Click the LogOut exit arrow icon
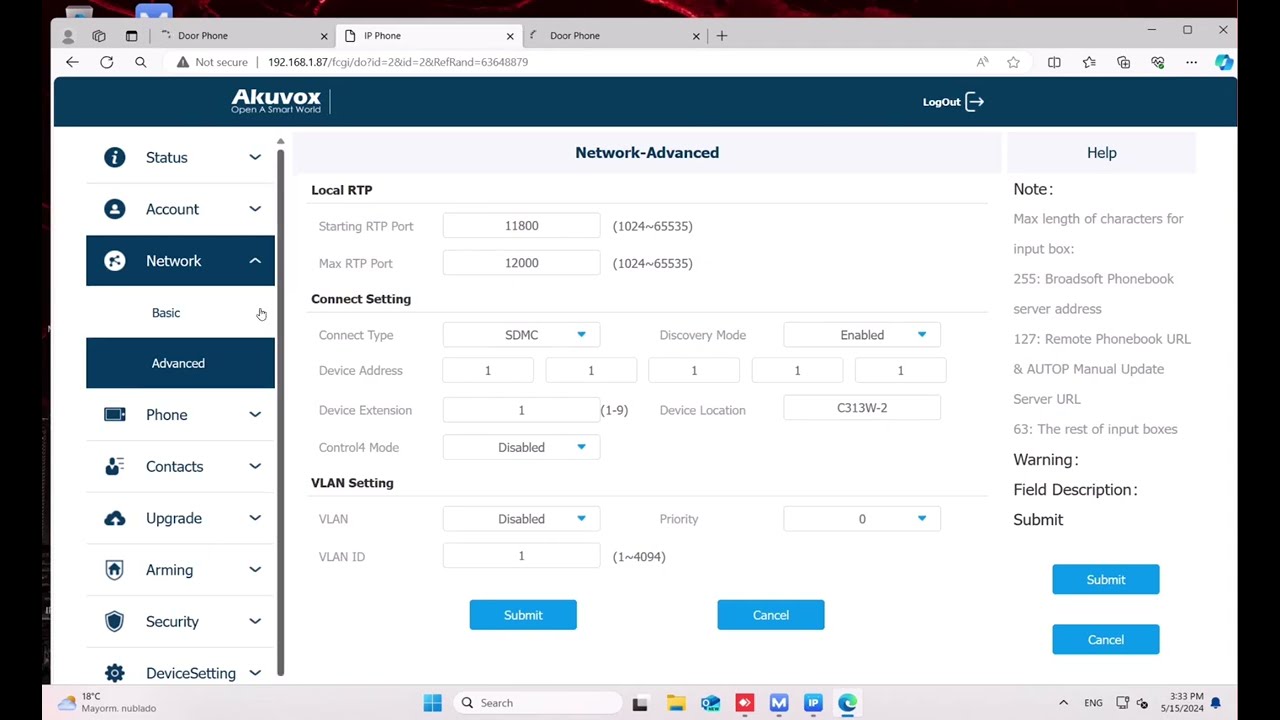The height and width of the screenshot is (720, 1280). (x=975, y=102)
